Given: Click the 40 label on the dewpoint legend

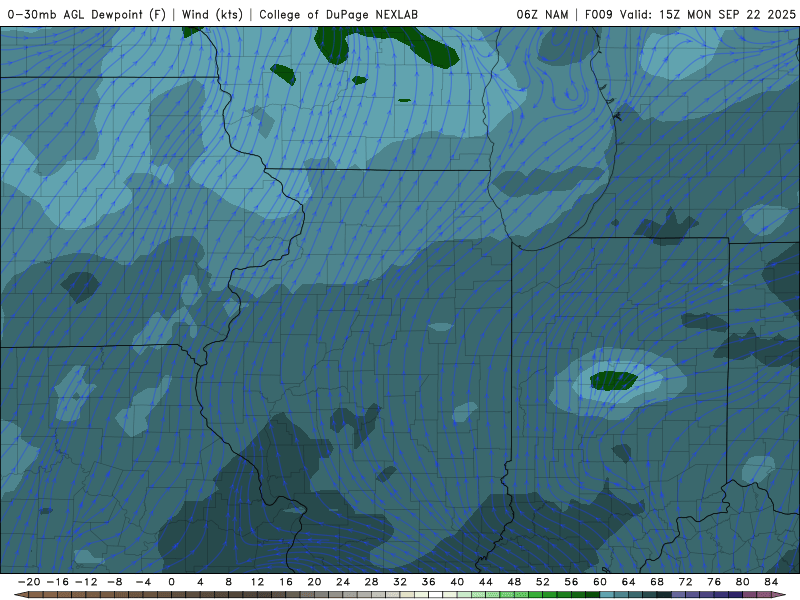Looking at the screenshot, I should tap(457, 582).
